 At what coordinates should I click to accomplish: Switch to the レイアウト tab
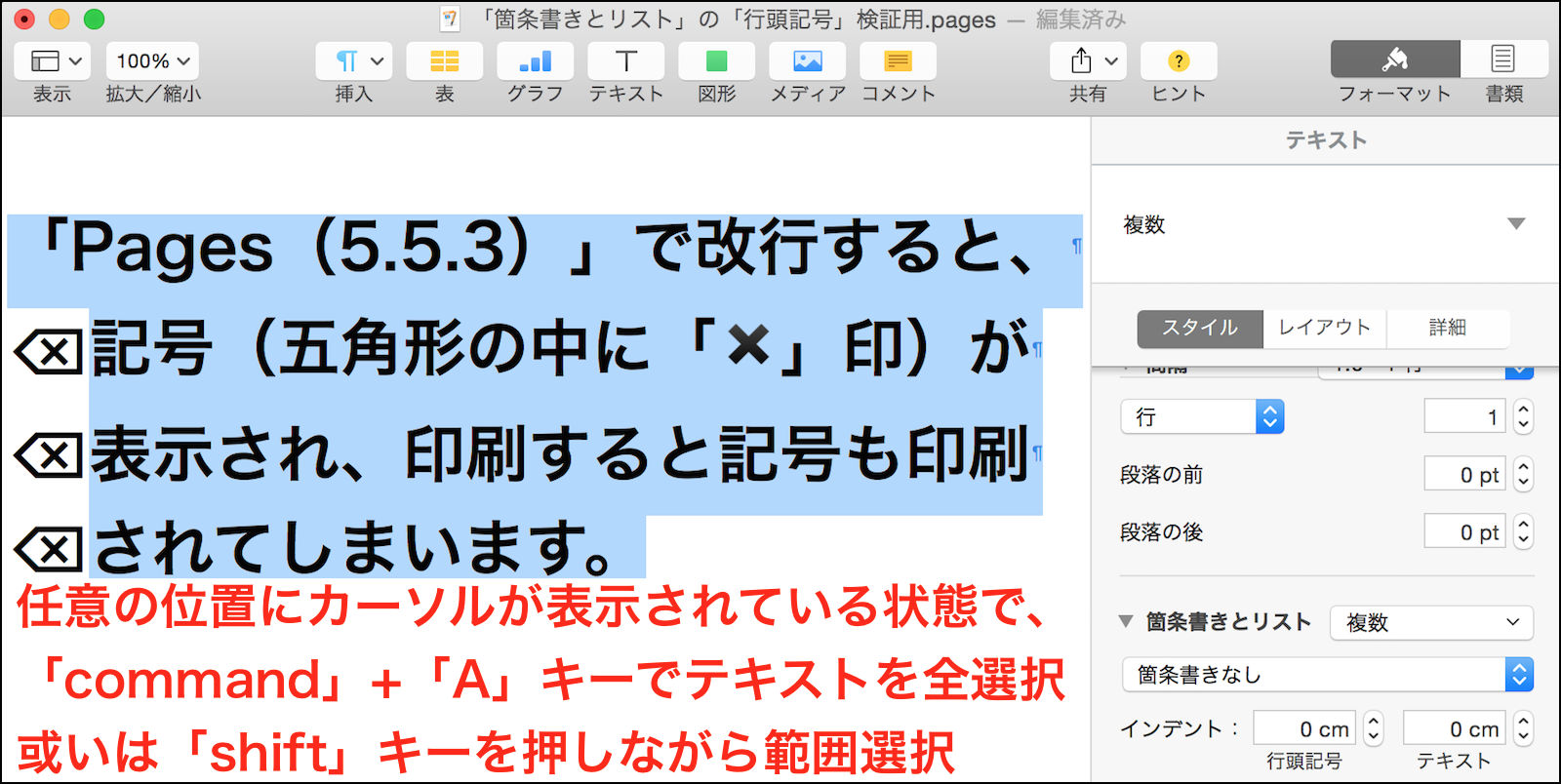(x=1325, y=329)
